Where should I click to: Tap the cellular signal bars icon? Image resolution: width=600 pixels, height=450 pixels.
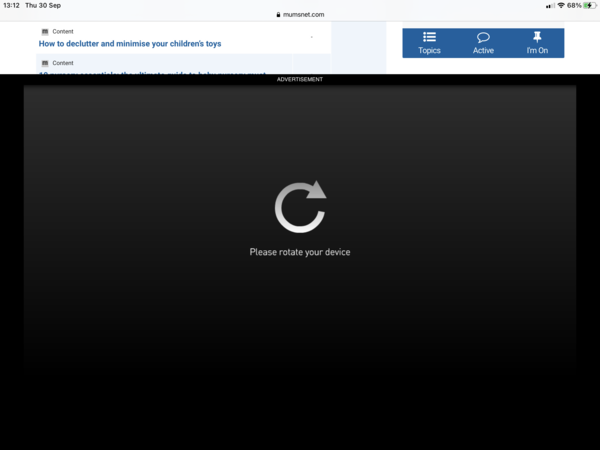click(x=550, y=5)
